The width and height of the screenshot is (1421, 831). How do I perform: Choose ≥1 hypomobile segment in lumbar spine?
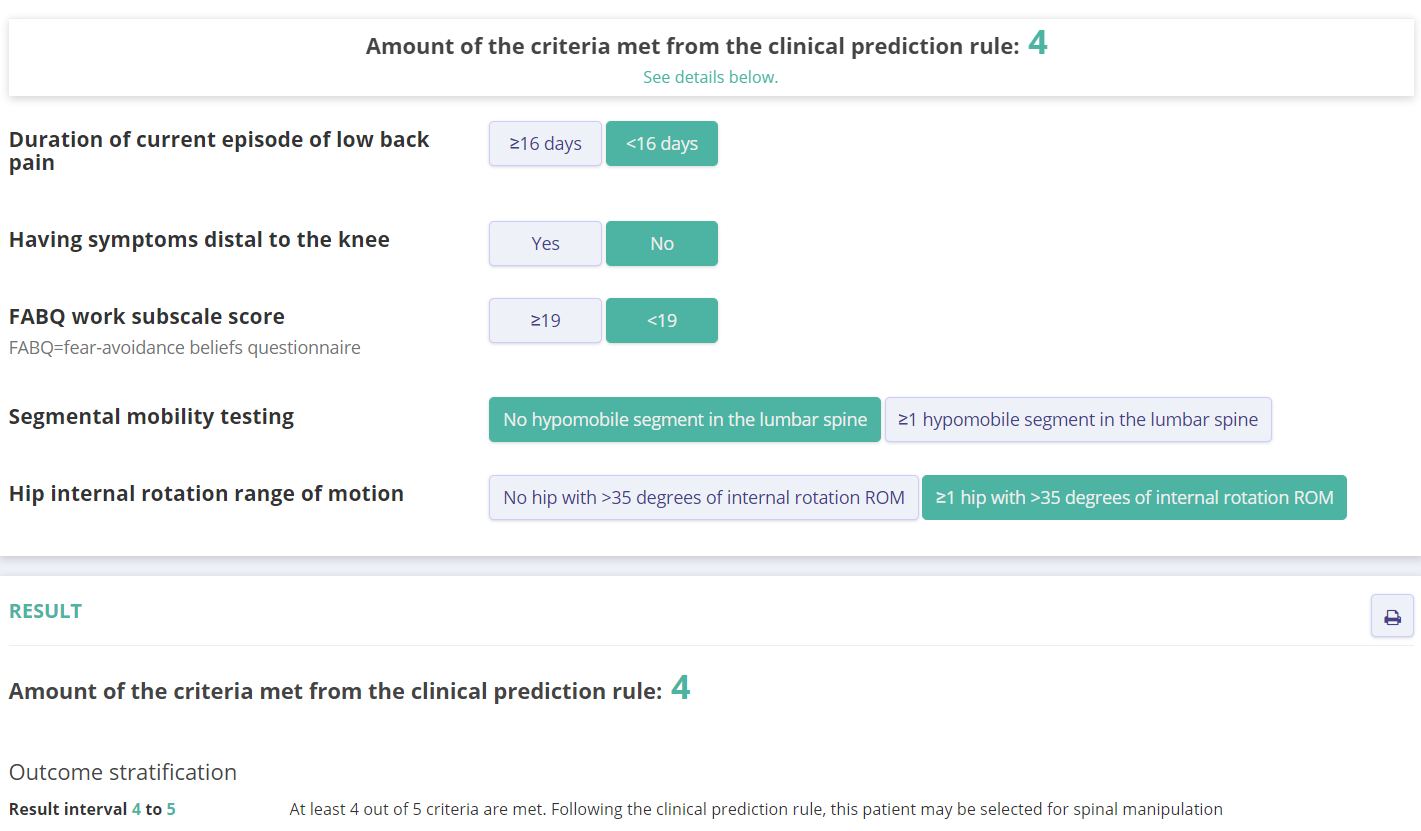click(x=1078, y=419)
